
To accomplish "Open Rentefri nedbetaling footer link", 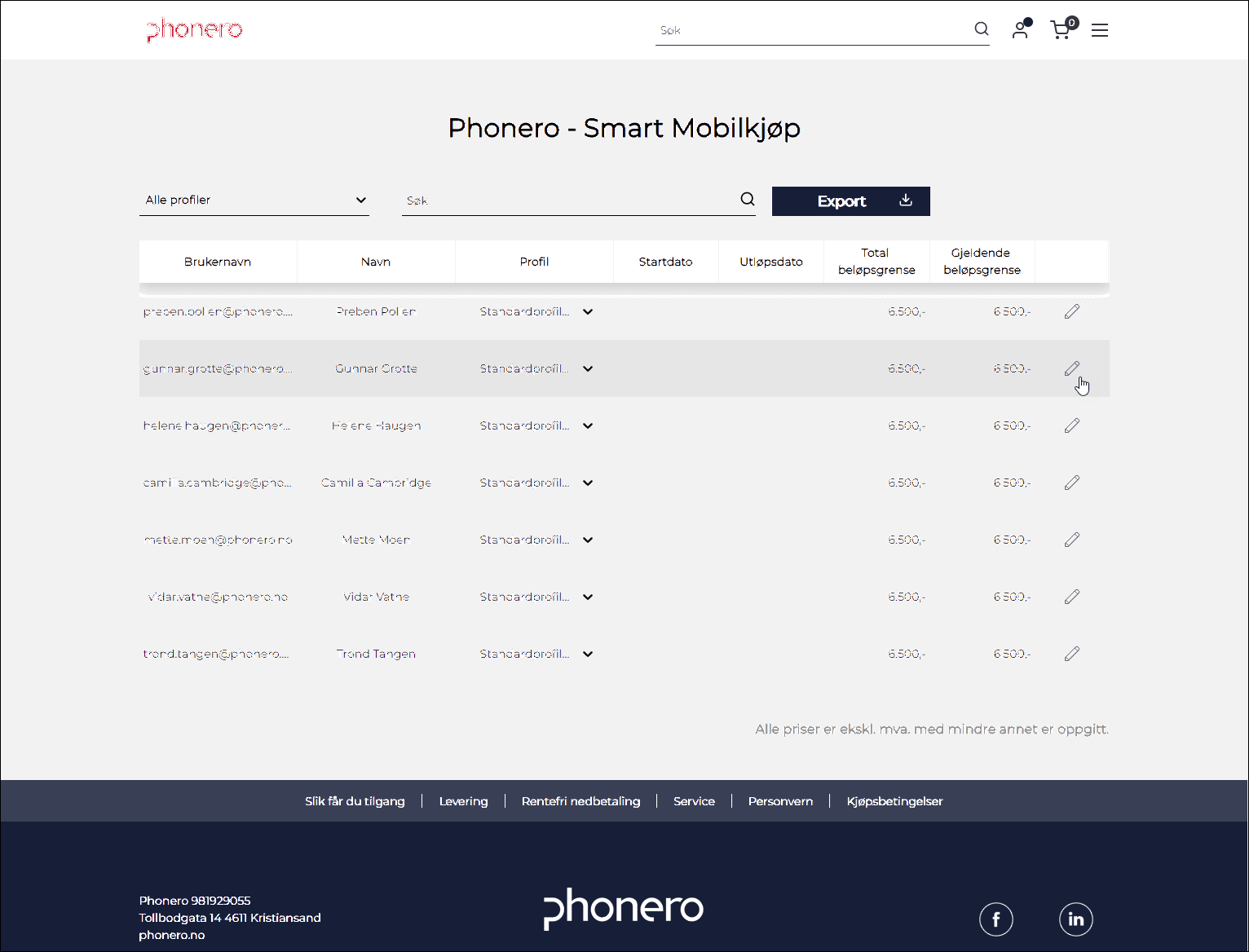I will 581,801.
